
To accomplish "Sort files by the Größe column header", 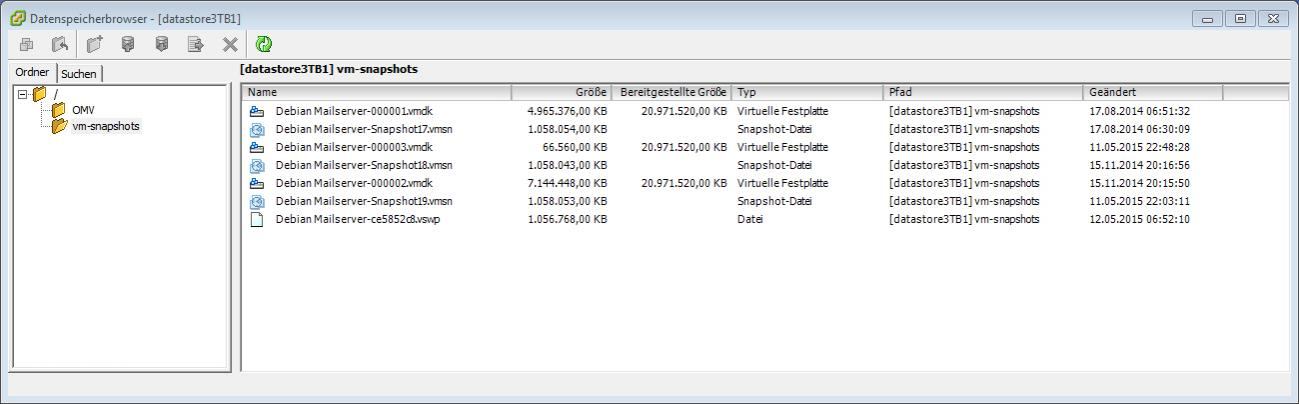I will [560, 92].
